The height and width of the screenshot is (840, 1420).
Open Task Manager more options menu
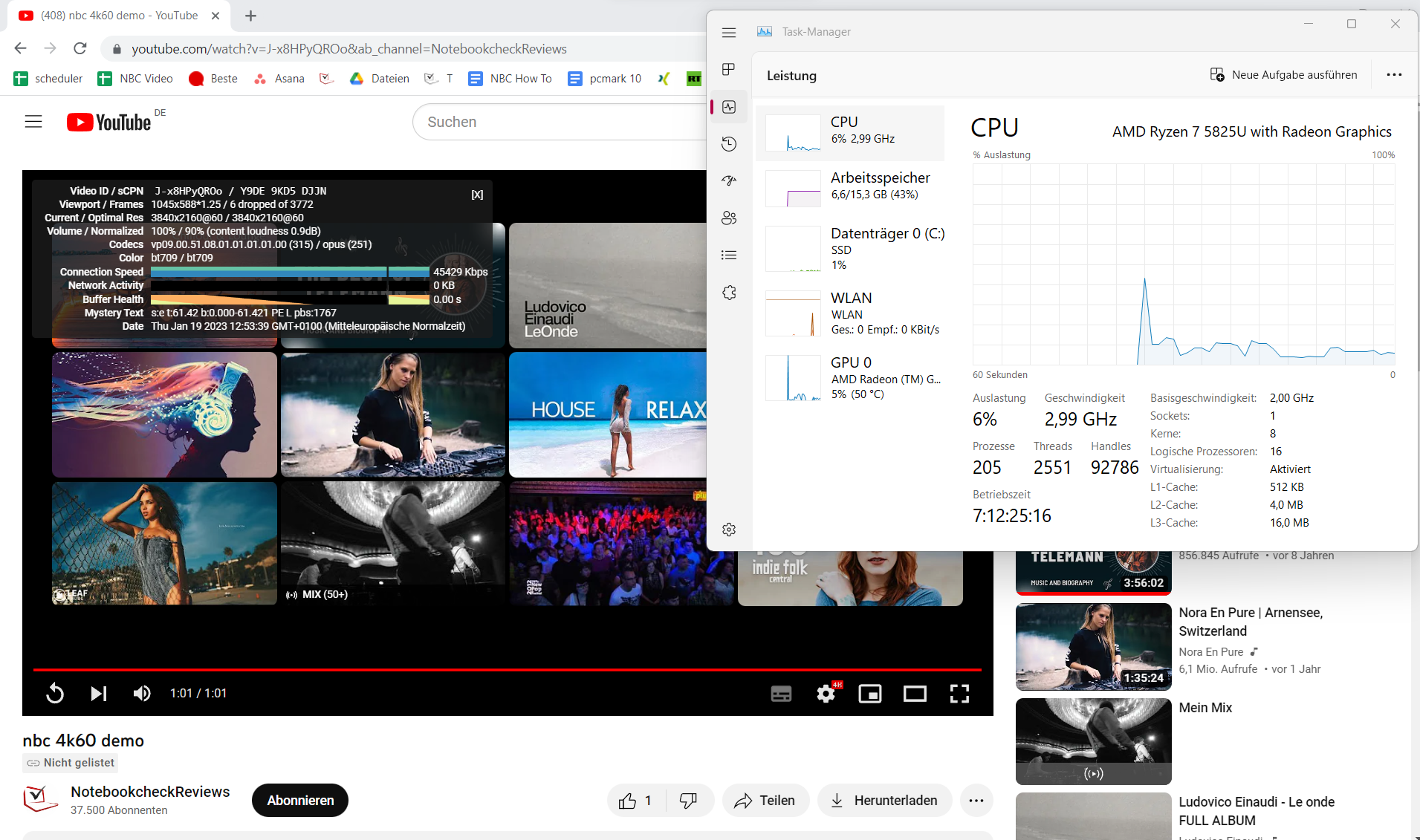pyautogui.click(x=1394, y=75)
